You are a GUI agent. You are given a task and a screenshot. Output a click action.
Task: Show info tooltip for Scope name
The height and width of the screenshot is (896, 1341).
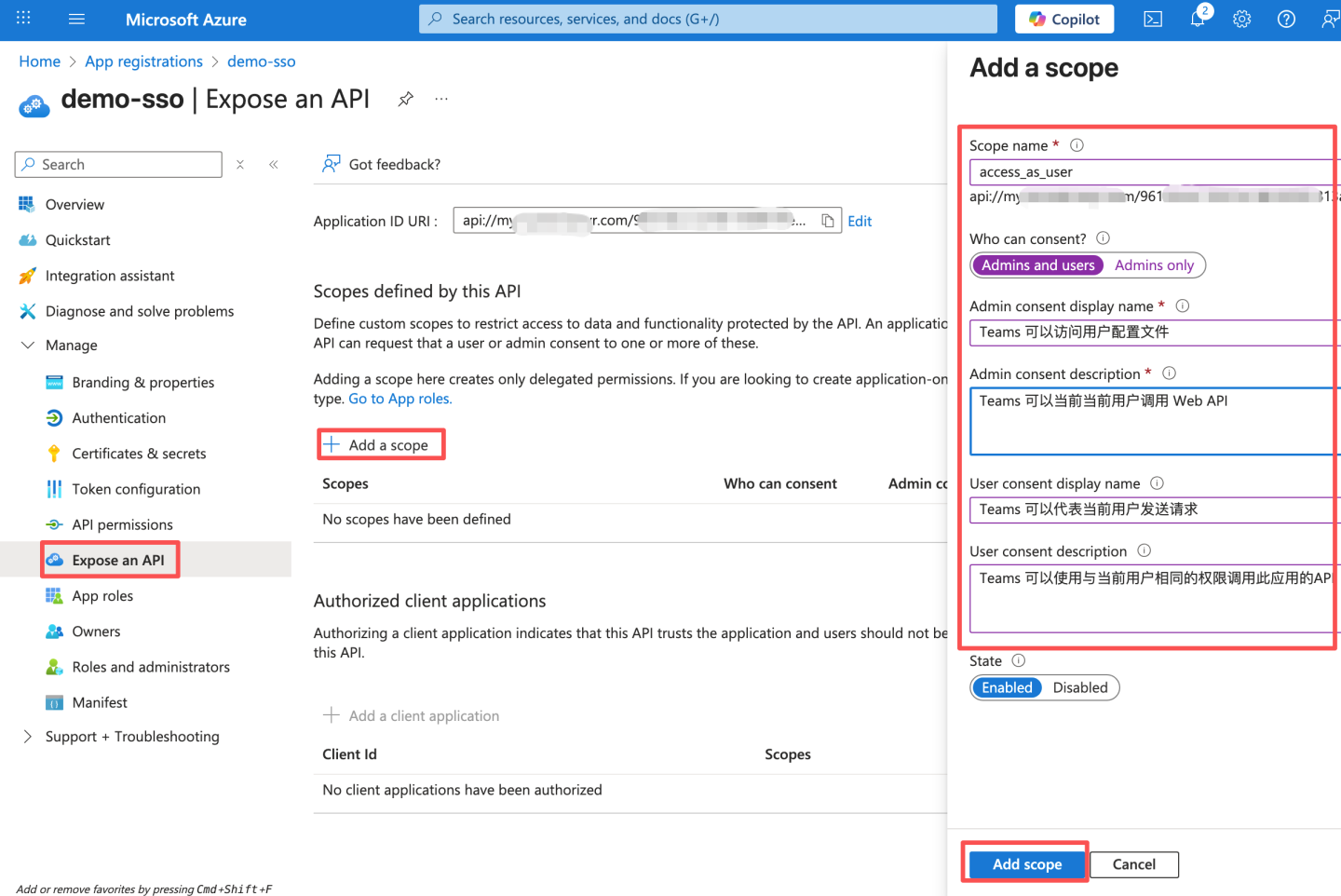[x=1077, y=145]
